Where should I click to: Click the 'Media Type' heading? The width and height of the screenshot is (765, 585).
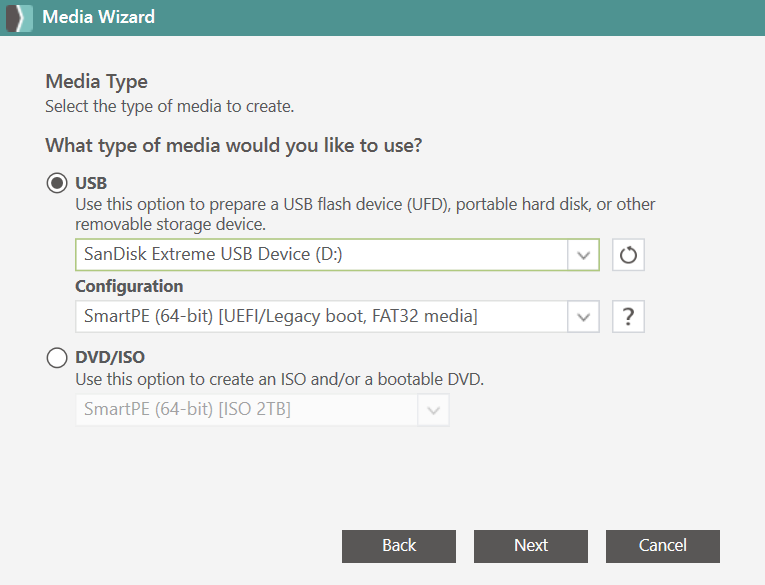(x=97, y=81)
